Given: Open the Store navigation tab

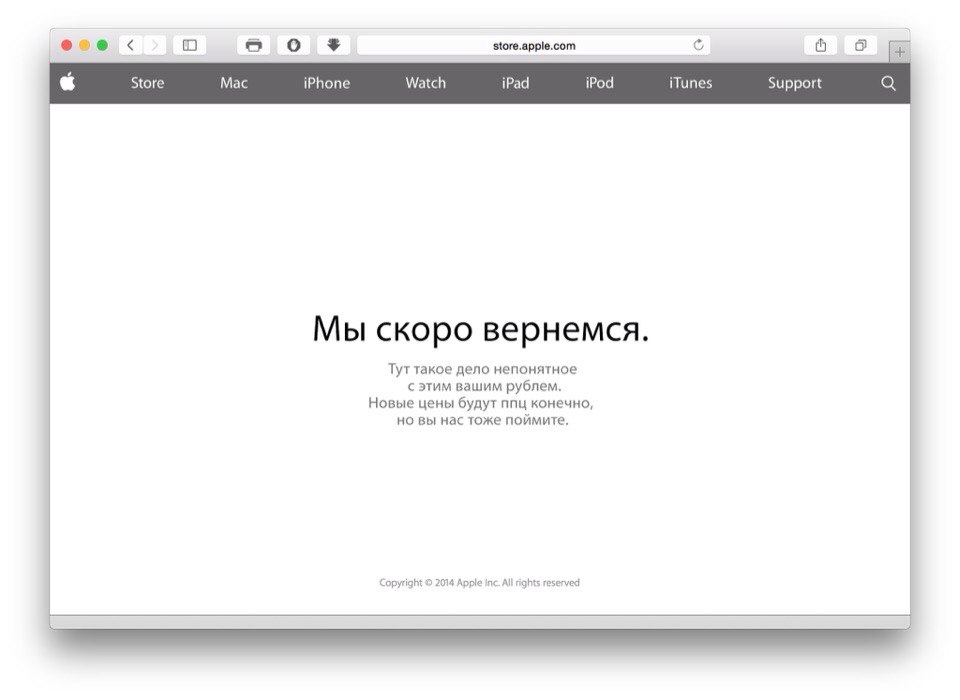Looking at the screenshot, I should click(x=148, y=83).
